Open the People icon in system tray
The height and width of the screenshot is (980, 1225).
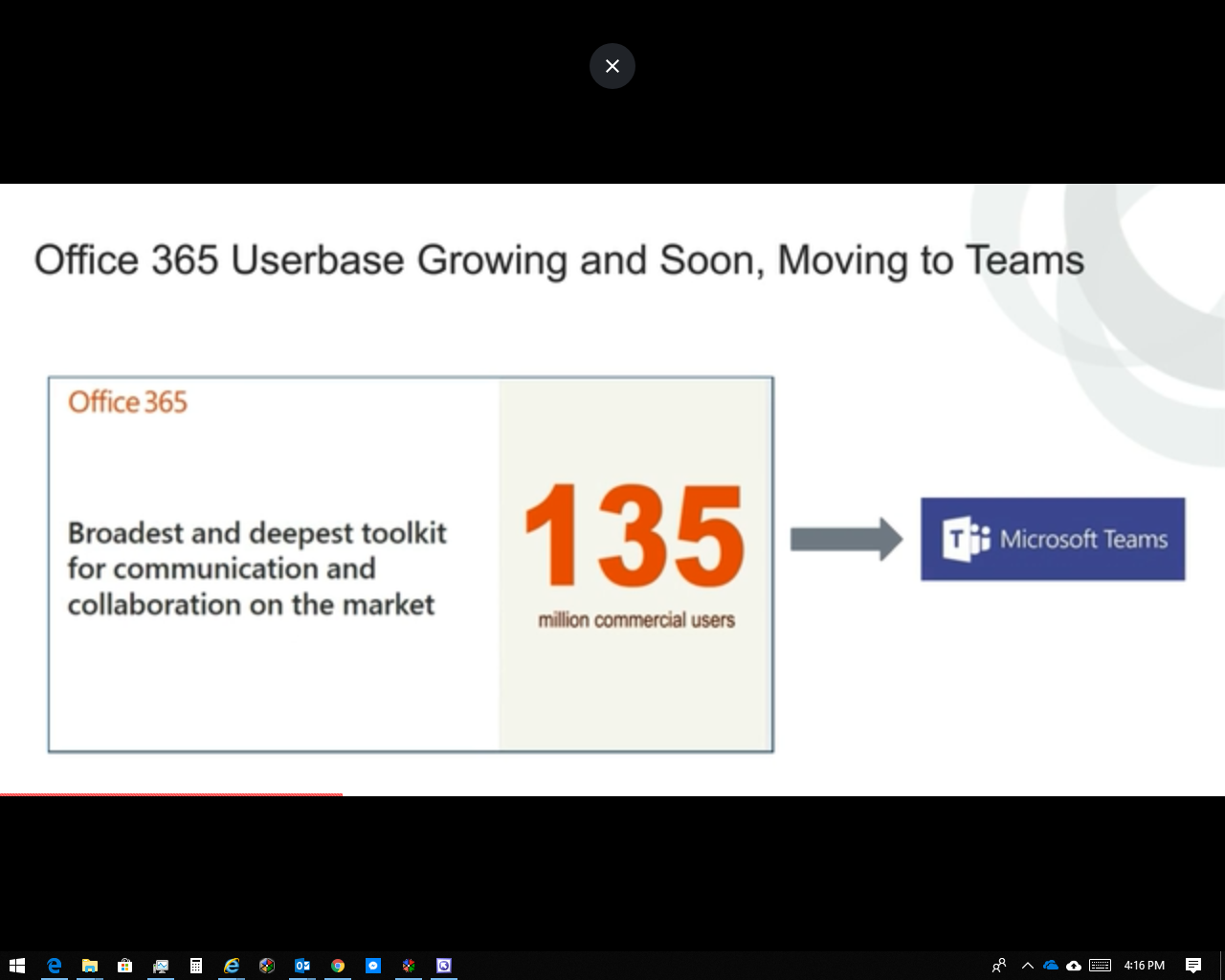tap(999, 966)
